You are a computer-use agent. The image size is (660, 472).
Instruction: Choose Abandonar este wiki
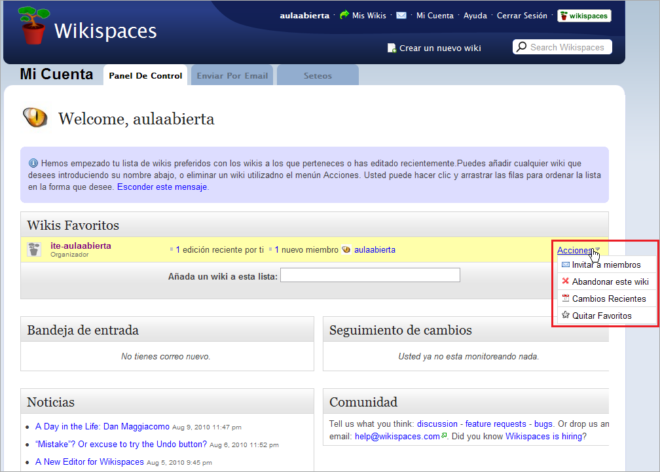click(x=606, y=282)
